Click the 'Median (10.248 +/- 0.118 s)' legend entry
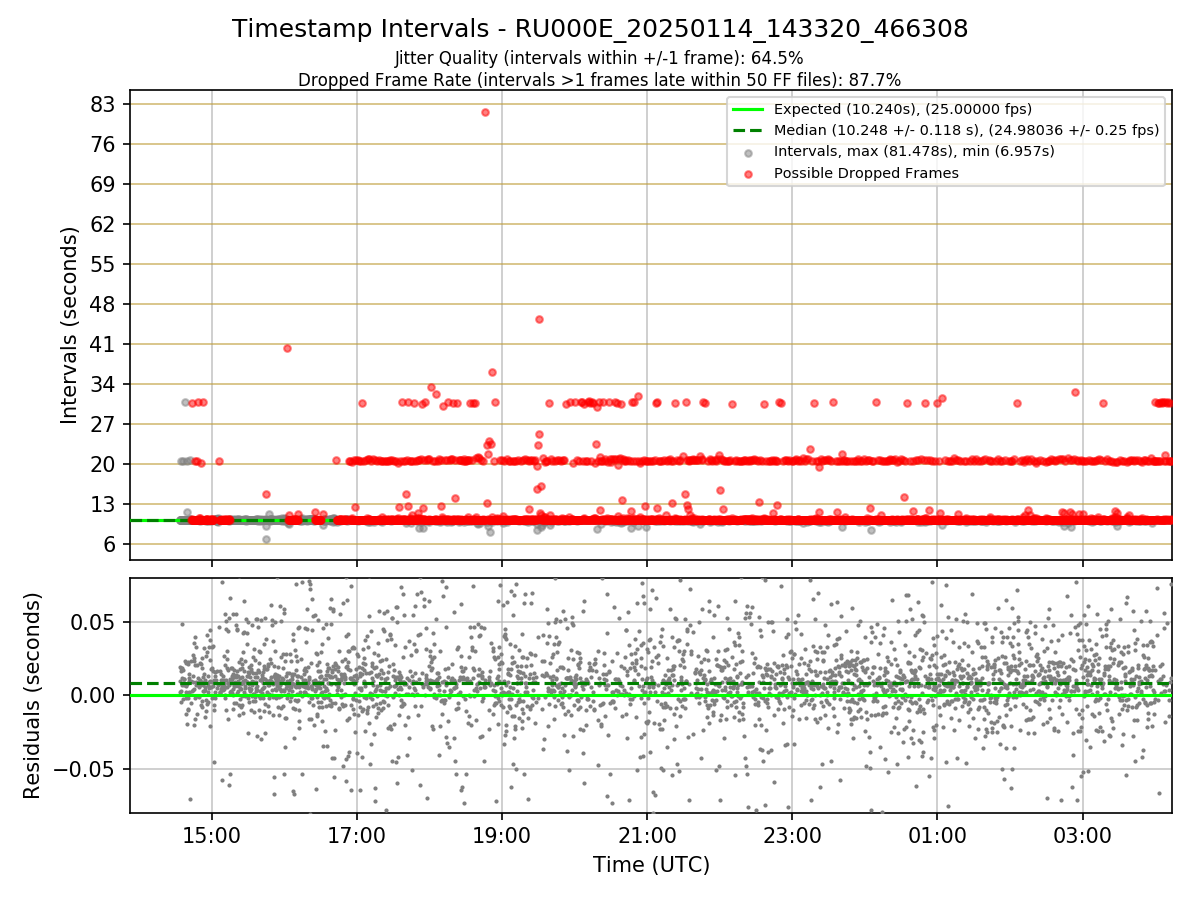 966,130
